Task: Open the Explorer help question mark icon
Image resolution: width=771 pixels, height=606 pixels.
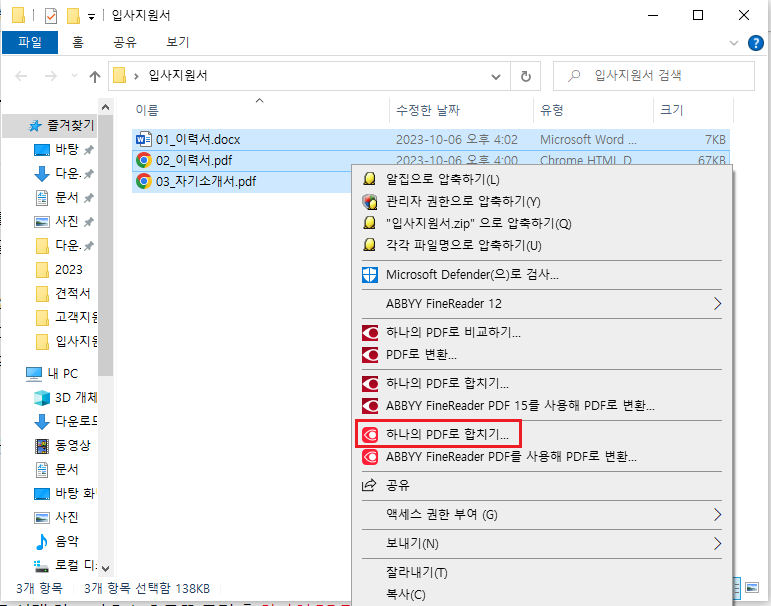Action: coord(756,43)
